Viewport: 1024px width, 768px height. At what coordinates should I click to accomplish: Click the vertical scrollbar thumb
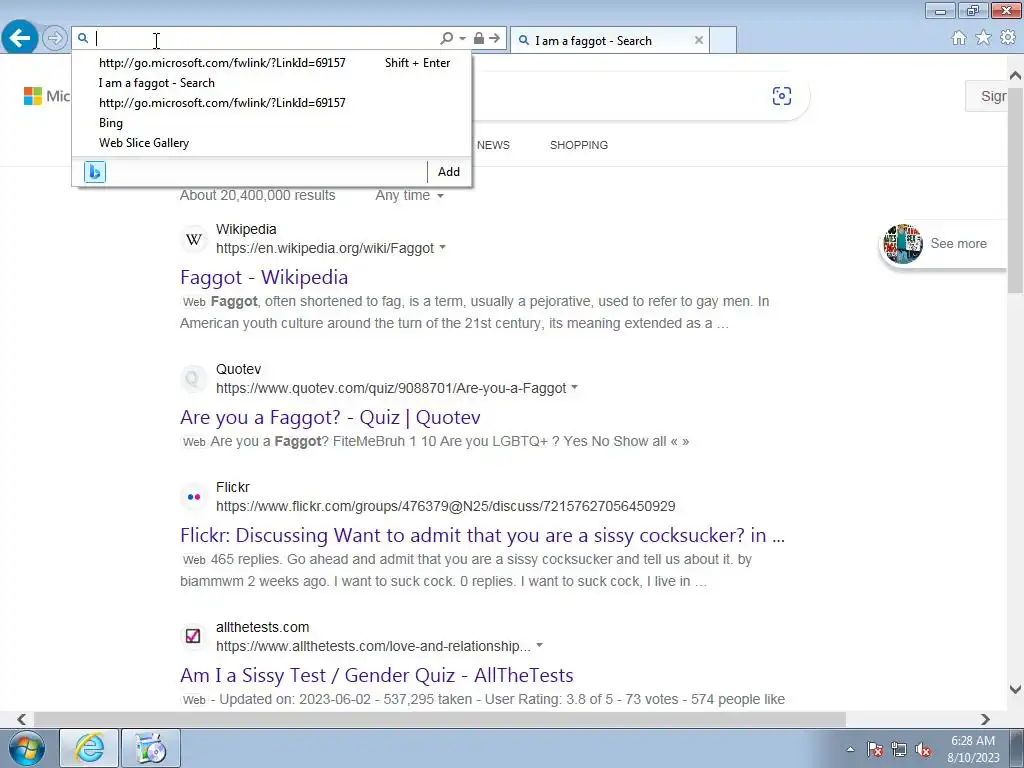[x=1016, y=189]
